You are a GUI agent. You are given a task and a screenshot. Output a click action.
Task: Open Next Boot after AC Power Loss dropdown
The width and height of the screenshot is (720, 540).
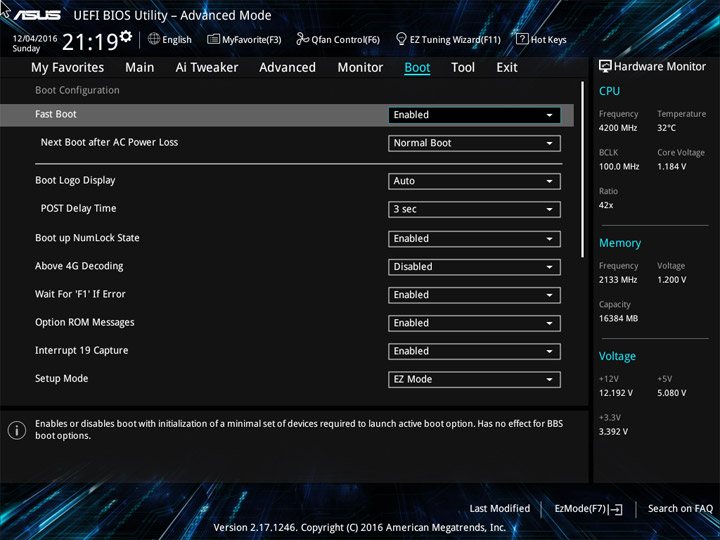[x=474, y=143]
